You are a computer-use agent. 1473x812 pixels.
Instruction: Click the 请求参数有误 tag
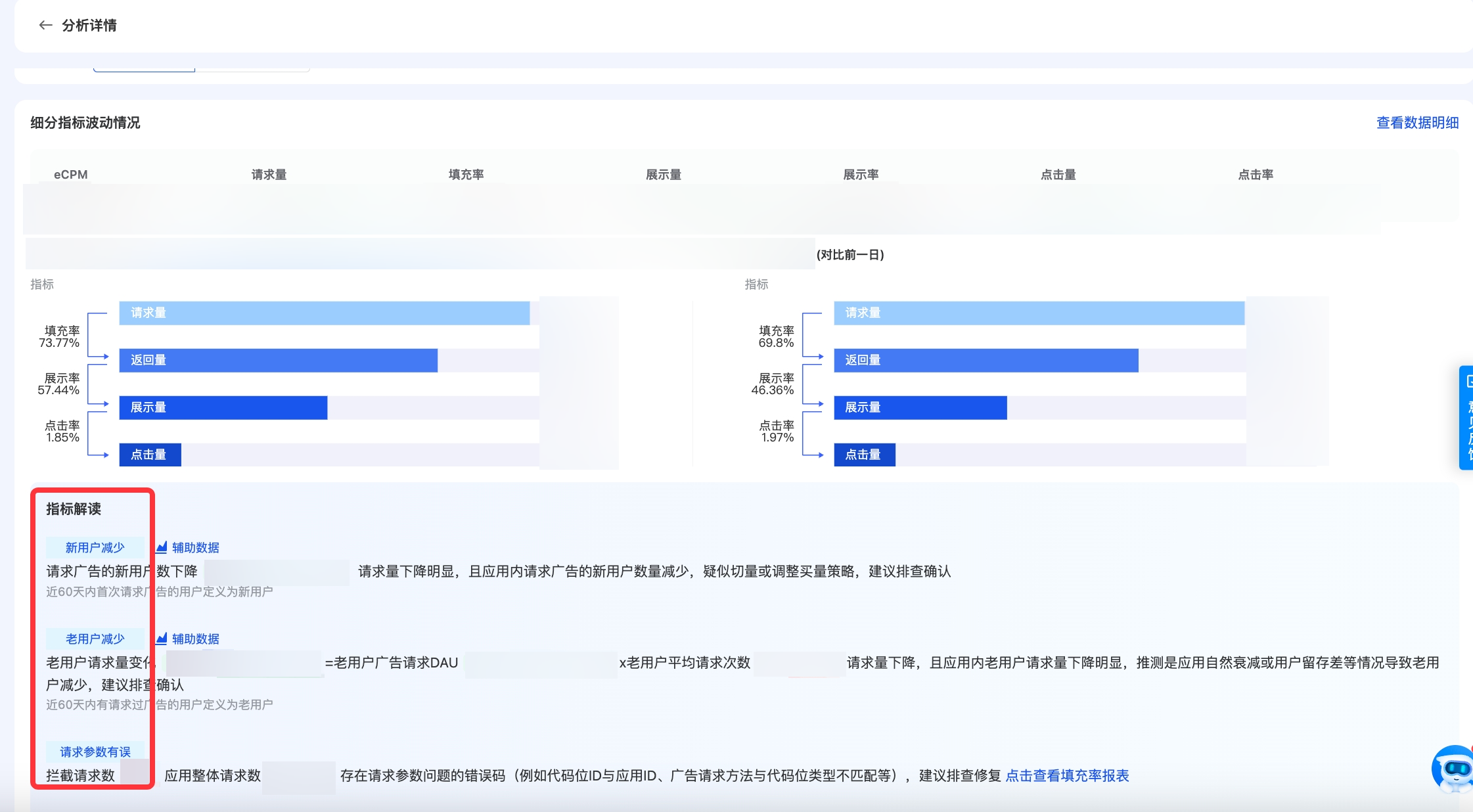tap(95, 752)
